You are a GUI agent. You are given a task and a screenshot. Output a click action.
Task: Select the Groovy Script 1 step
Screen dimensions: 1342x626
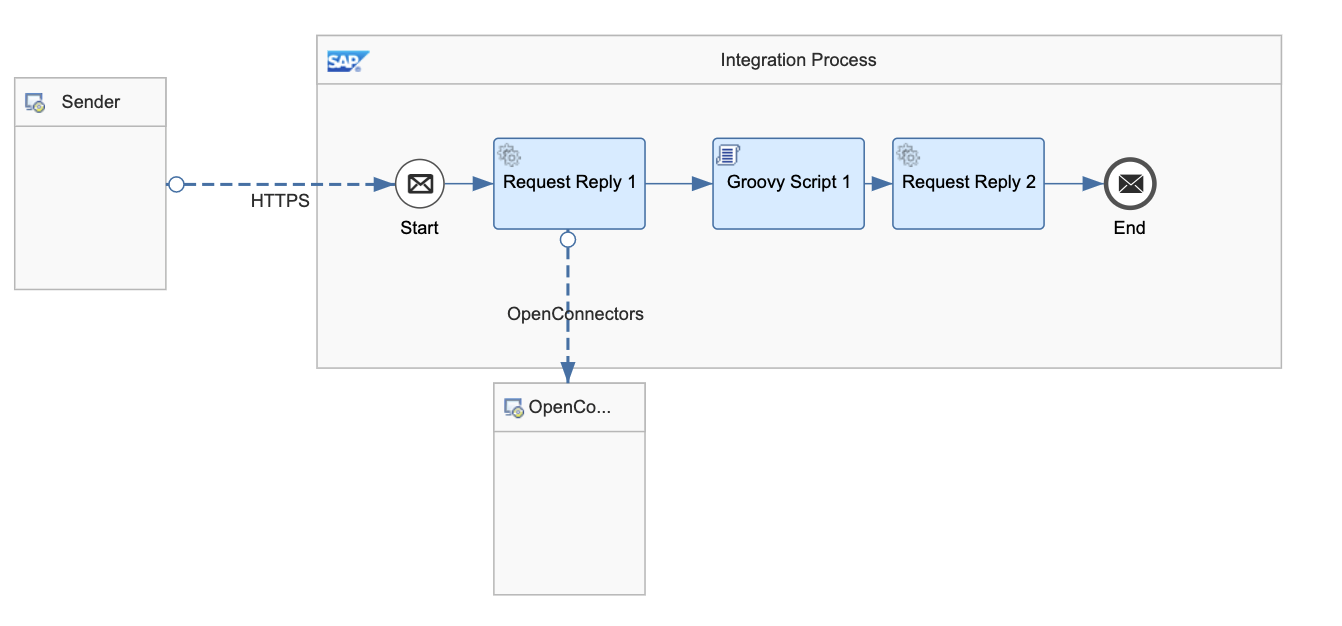point(788,195)
